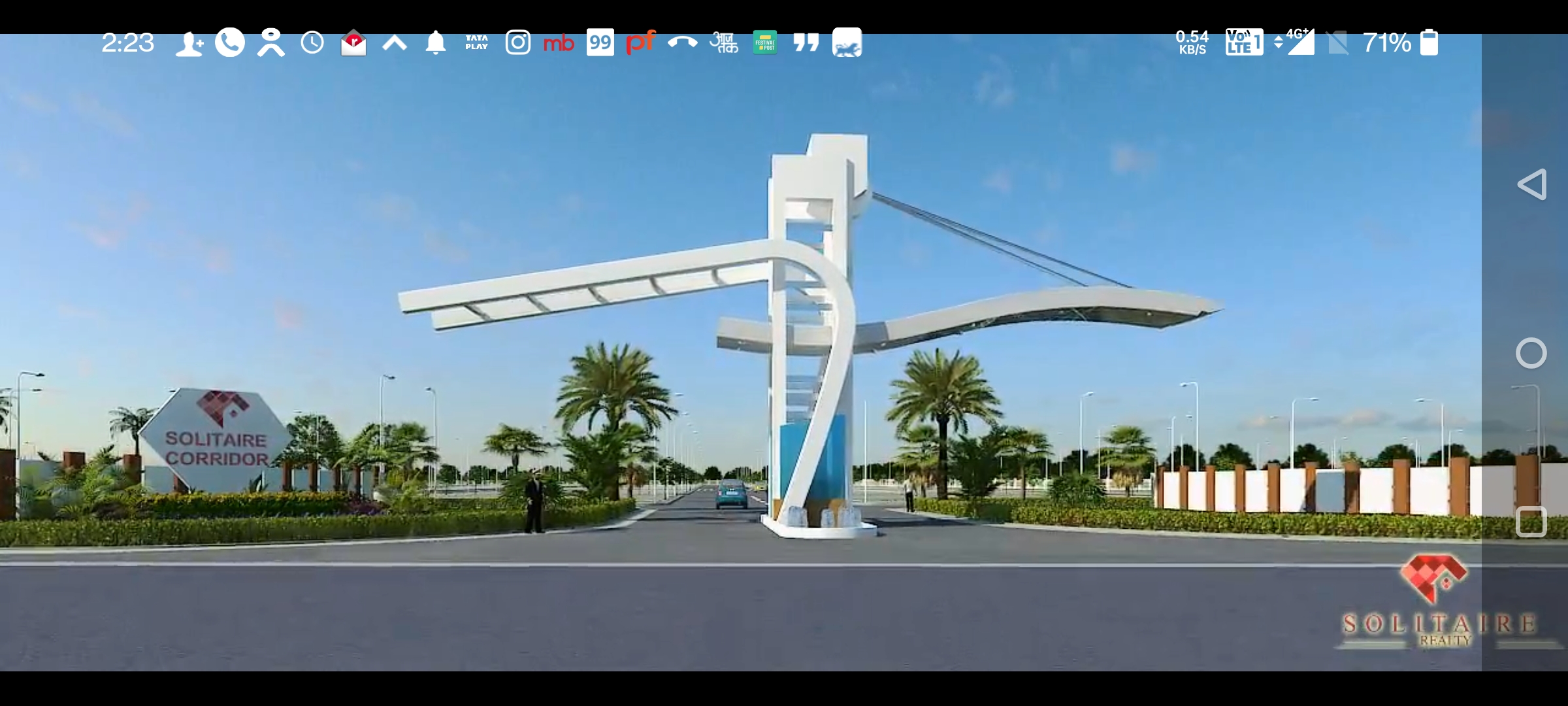This screenshot has width=1568, height=706.
Task: Tap the clock icon in status bar
Action: coord(312,43)
